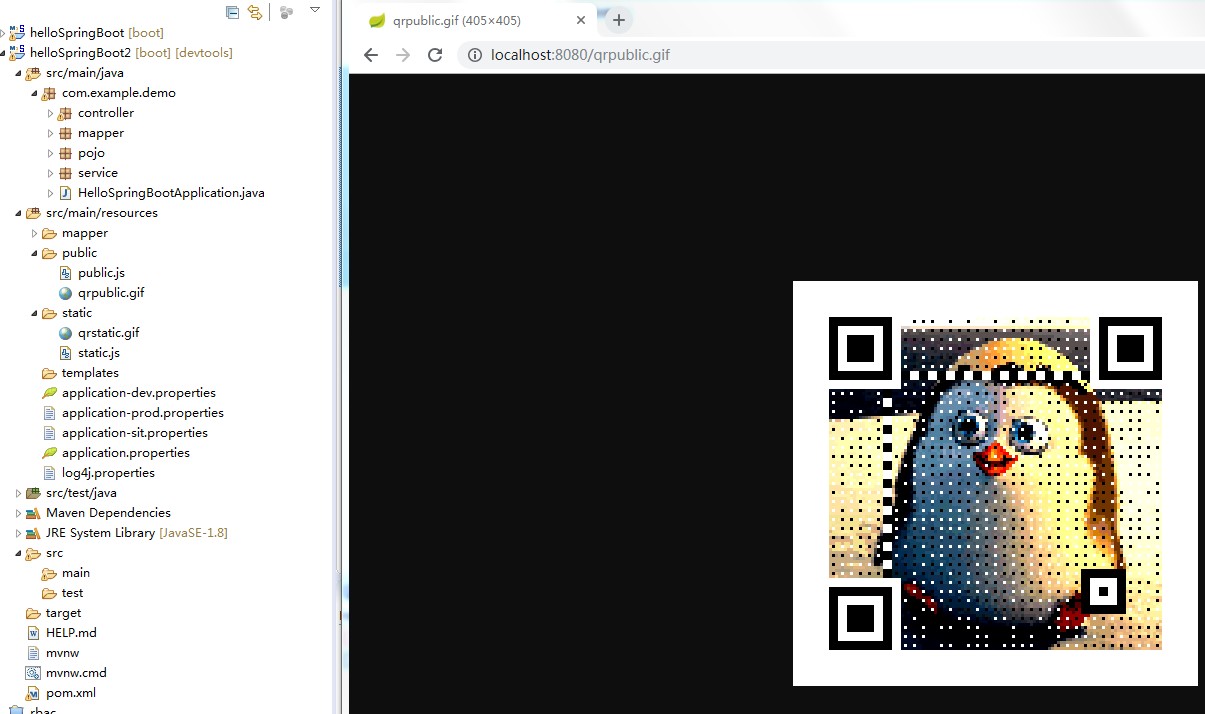
Task: Expand the service package
Action: 50,173
